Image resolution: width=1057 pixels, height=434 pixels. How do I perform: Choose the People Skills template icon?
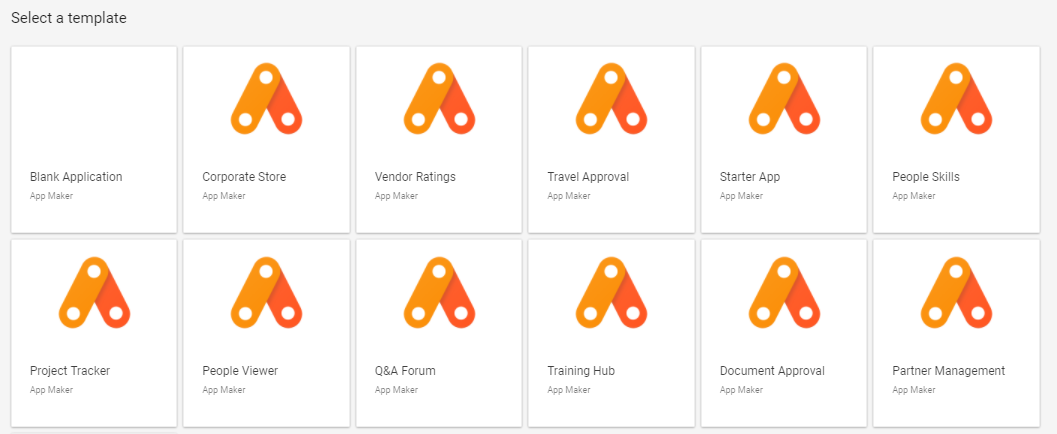point(956,100)
